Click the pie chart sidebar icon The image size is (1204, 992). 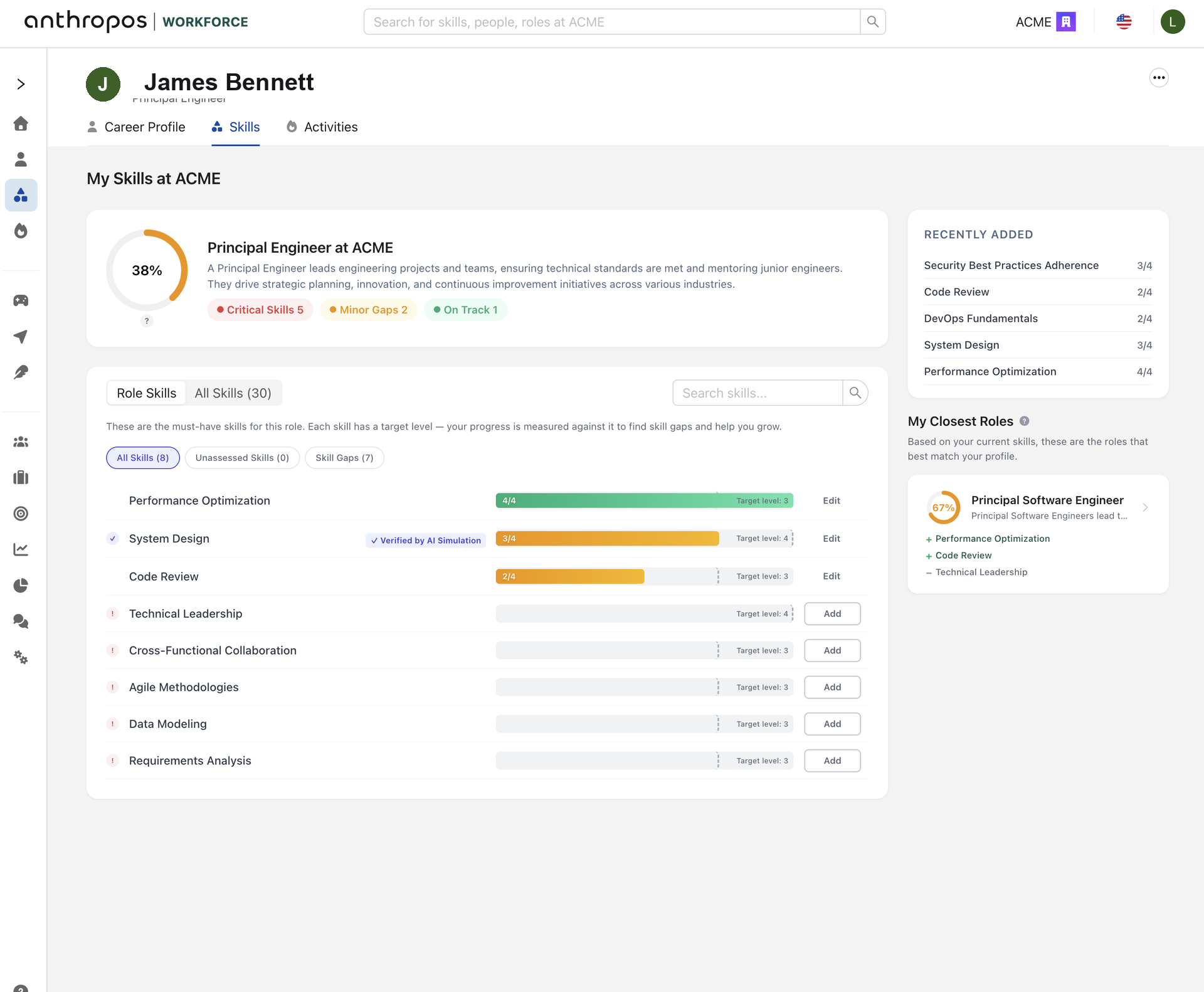coord(21,586)
